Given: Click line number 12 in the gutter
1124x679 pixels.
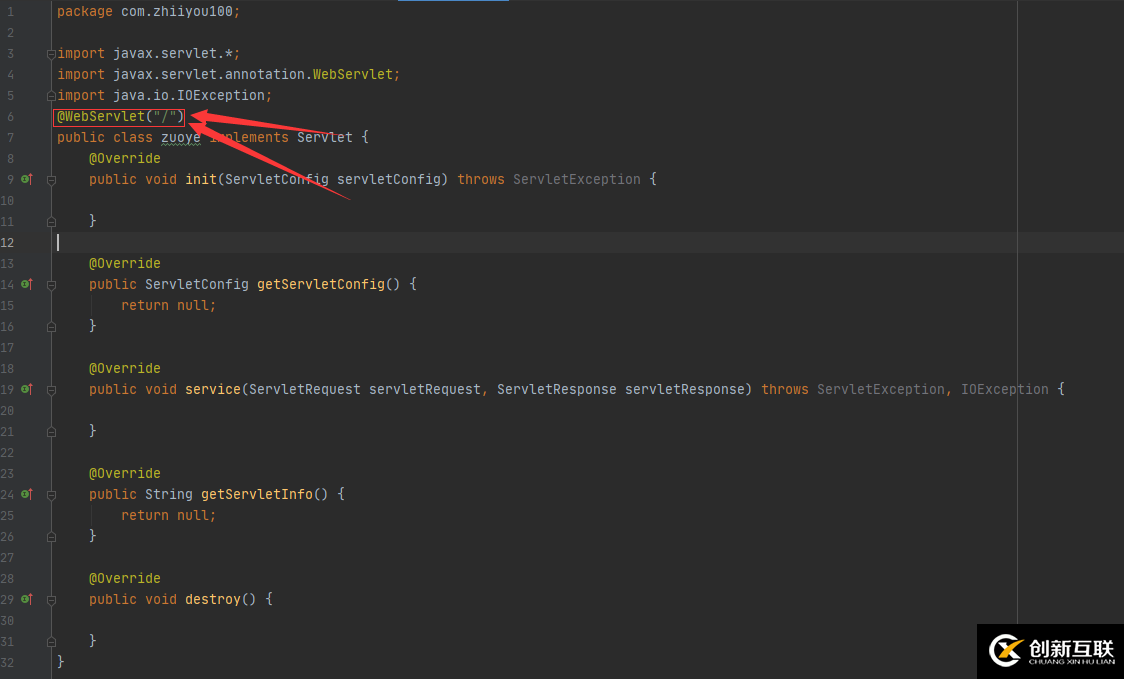Looking at the screenshot, I should [9, 242].
